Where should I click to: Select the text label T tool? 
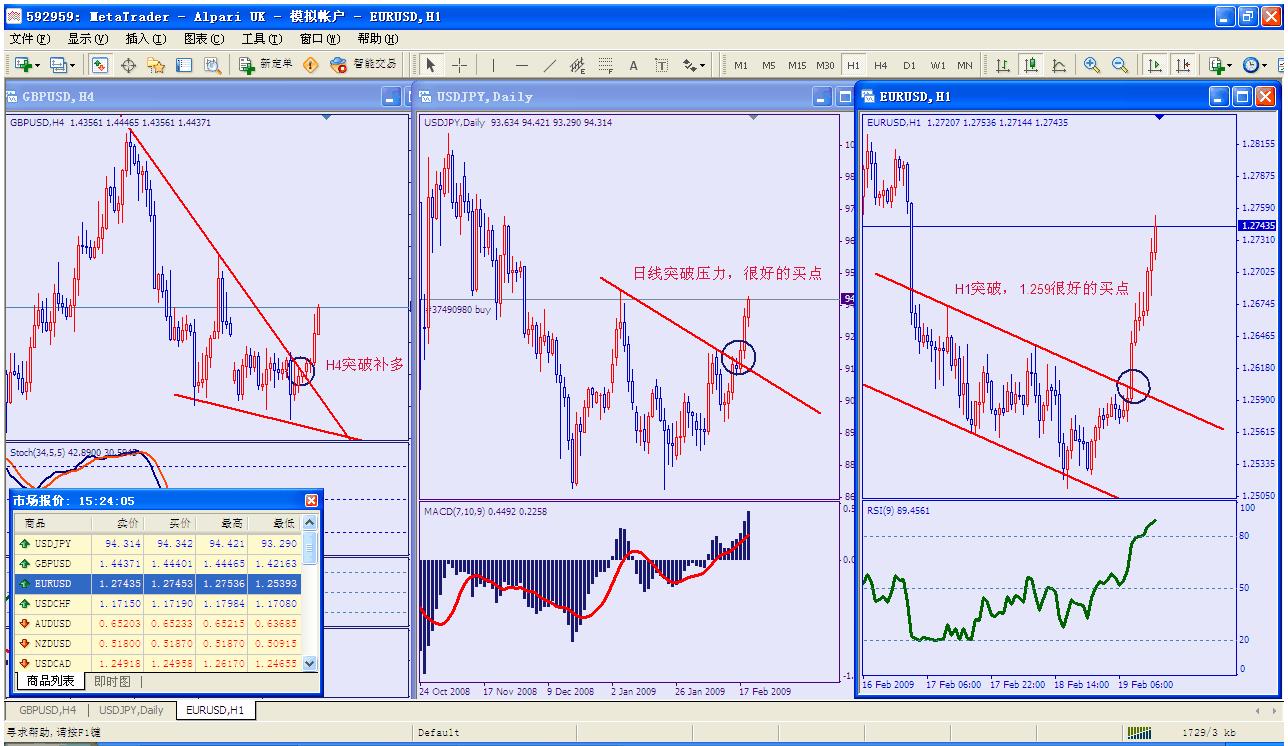[661, 65]
